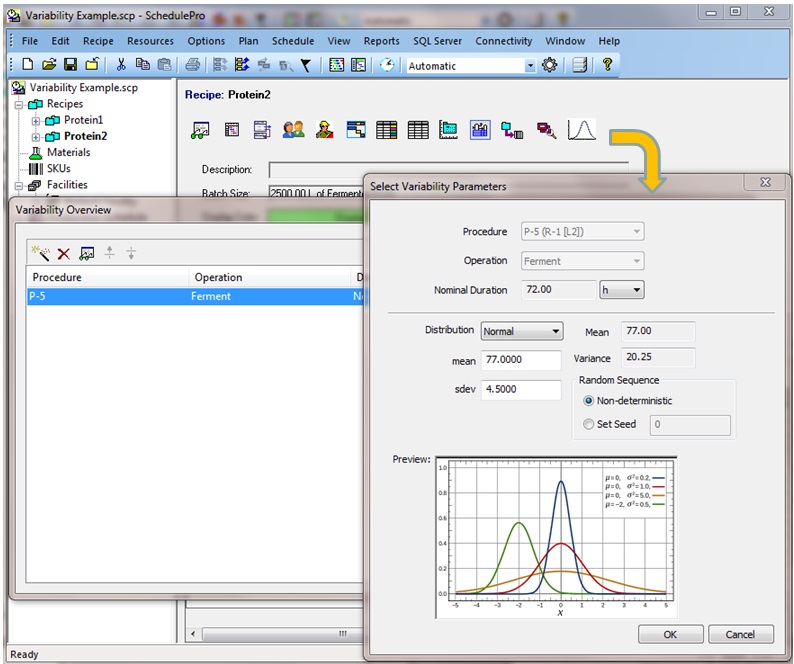The height and width of the screenshot is (664, 794).
Task: Click Cancel in Select Variability Parameters dialog
Action: coord(740,634)
